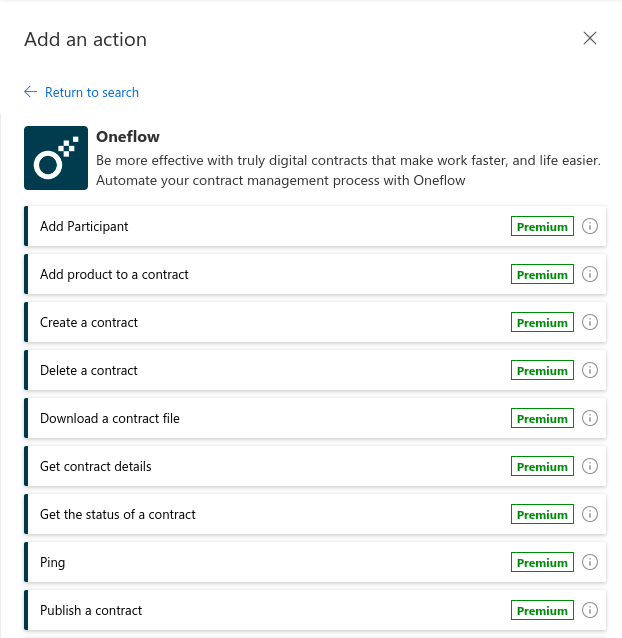Select the Add Participant action

(x=315, y=226)
